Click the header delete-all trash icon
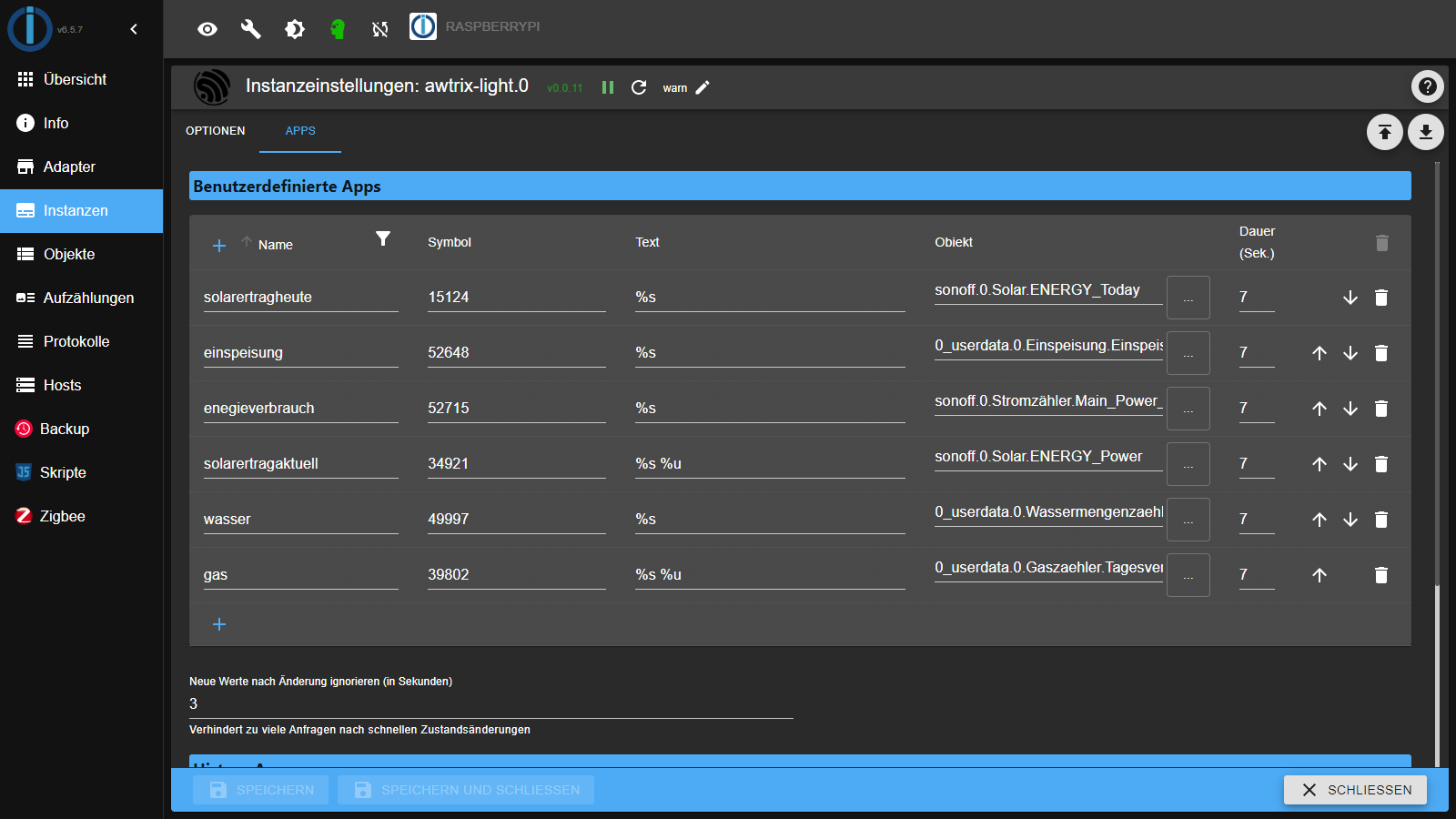Image resolution: width=1456 pixels, height=819 pixels. tap(1381, 243)
